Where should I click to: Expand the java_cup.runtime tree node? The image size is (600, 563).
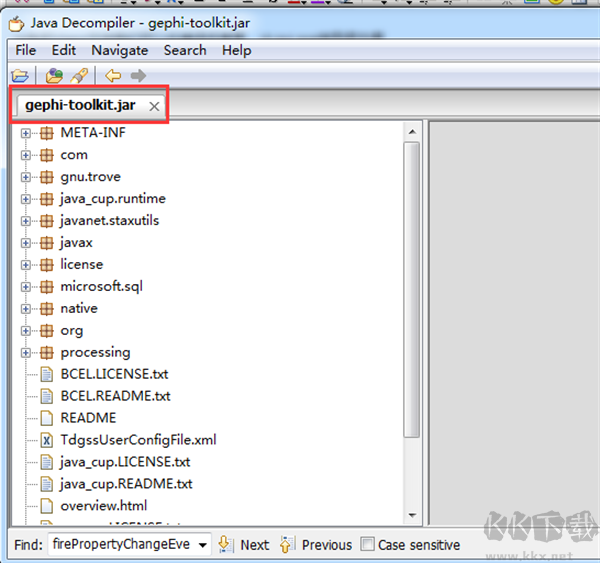(26, 199)
